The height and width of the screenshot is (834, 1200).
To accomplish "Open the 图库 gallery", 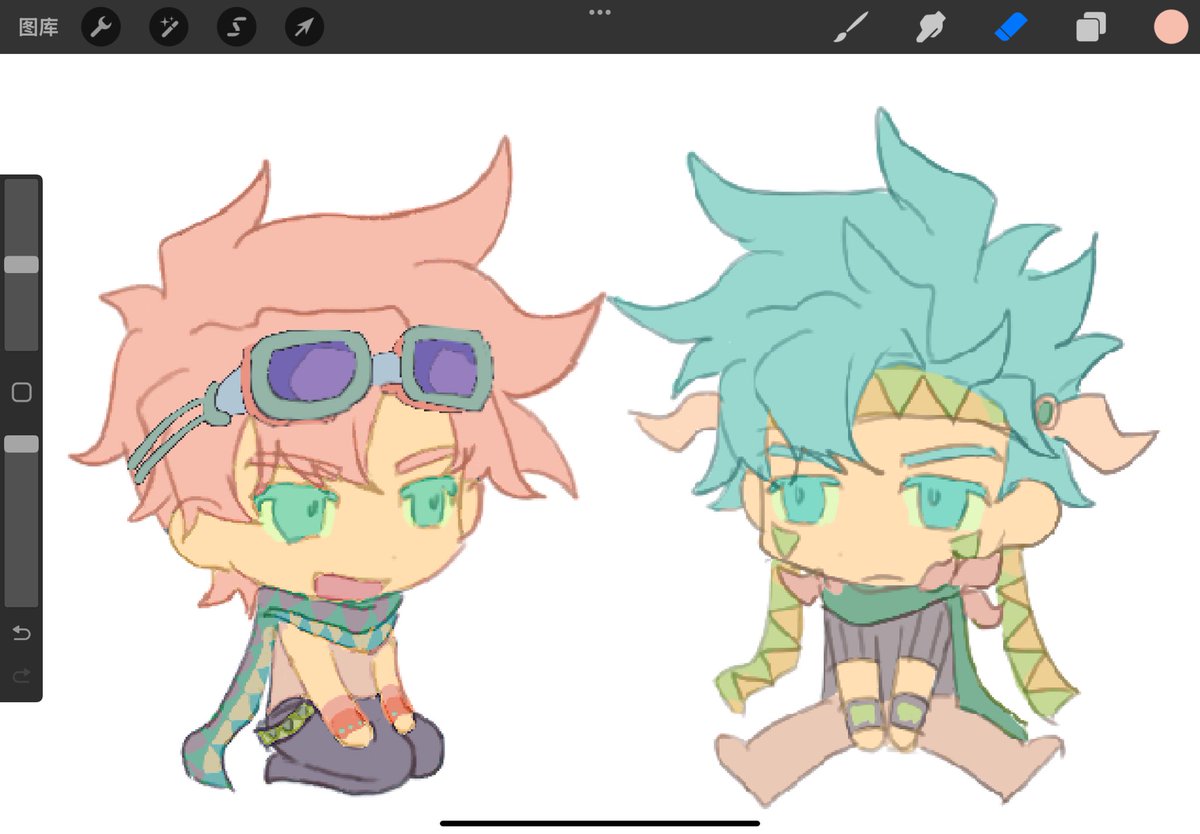I will [39, 27].
